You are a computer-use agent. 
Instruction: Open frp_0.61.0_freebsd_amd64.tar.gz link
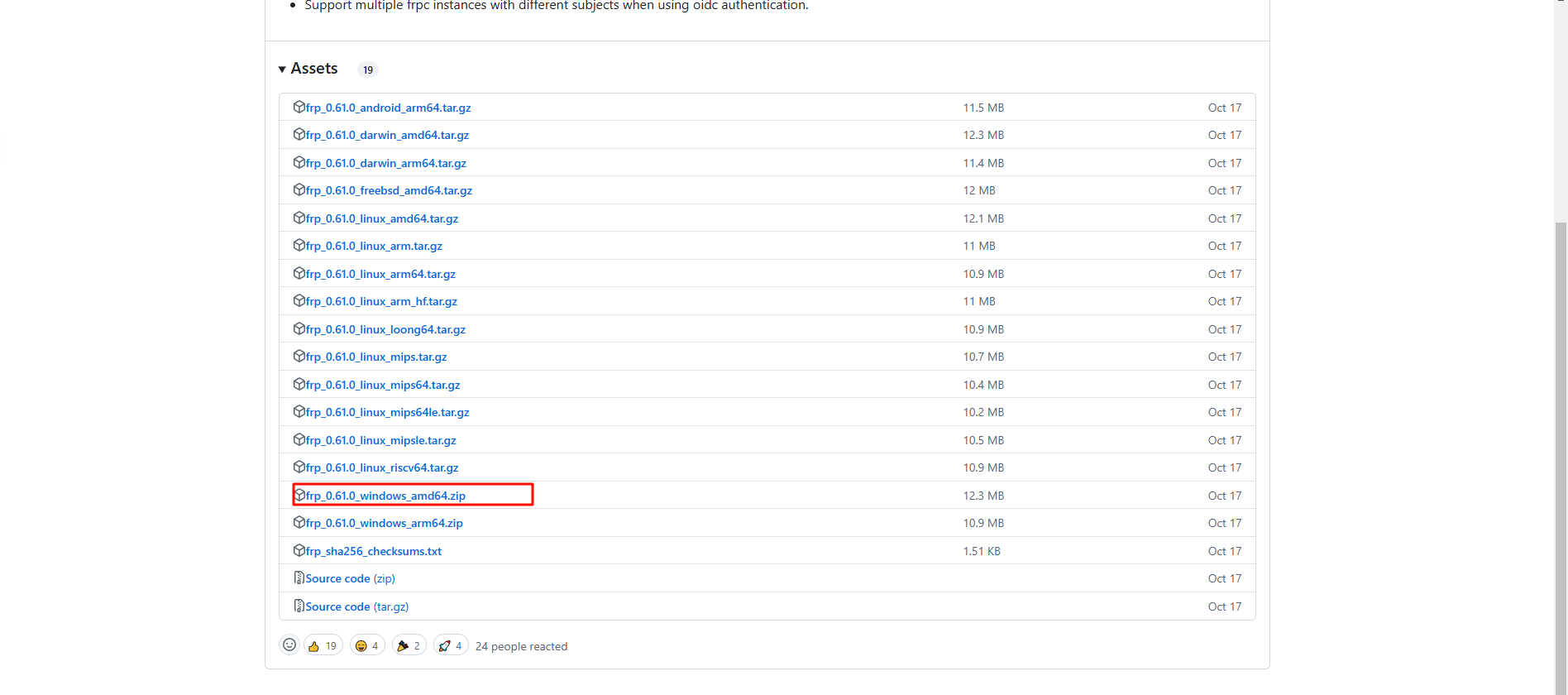(x=389, y=190)
